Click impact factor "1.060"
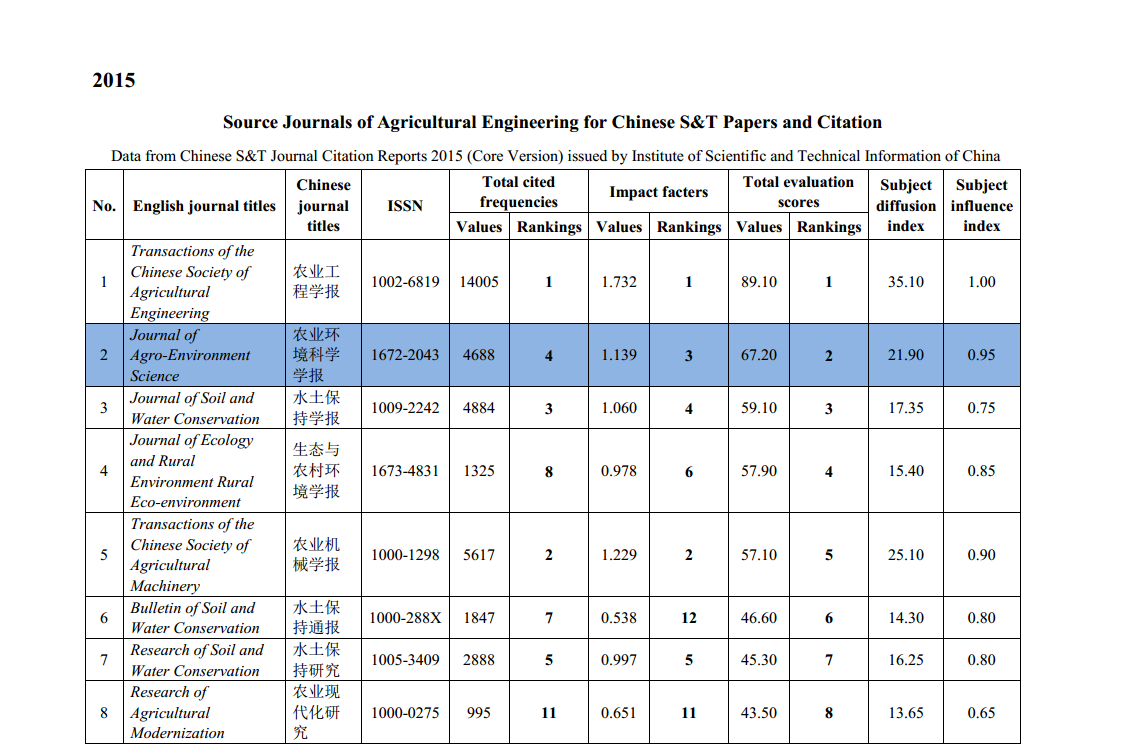The height and width of the screenshot is (746, 1122). (x=619, y=408)
